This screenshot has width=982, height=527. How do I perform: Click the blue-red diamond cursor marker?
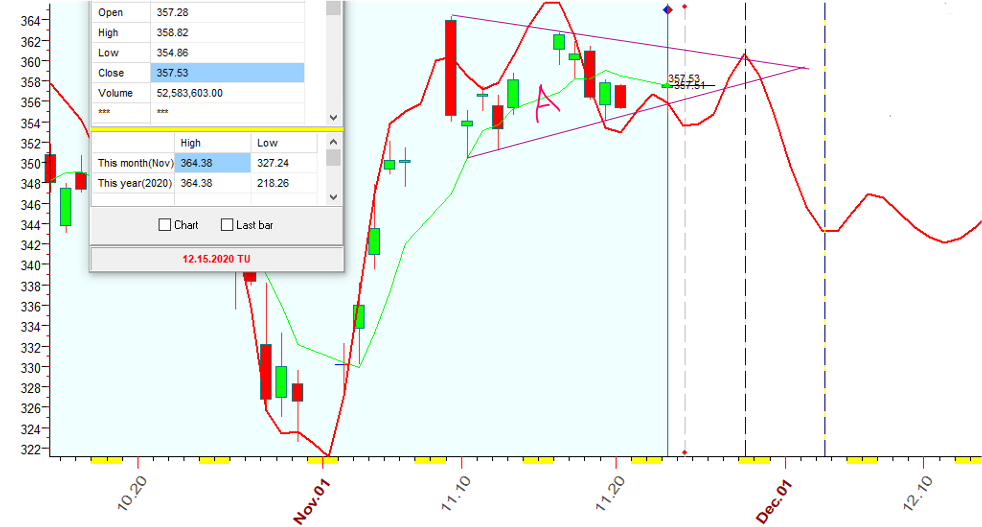pos(668,10)
